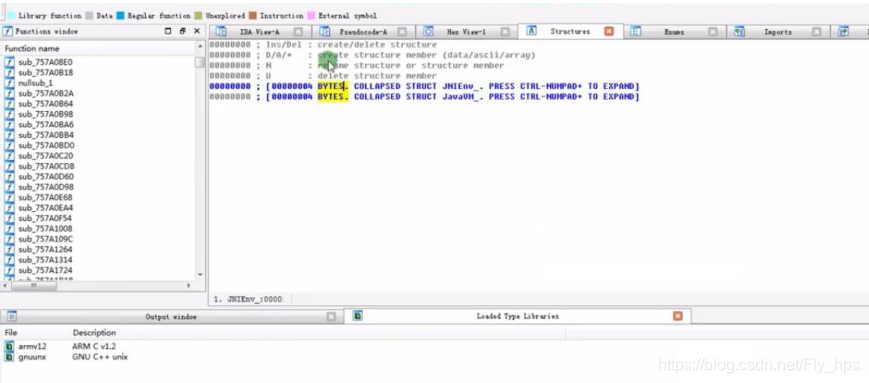Select the Structures tab

coord(570,32)
